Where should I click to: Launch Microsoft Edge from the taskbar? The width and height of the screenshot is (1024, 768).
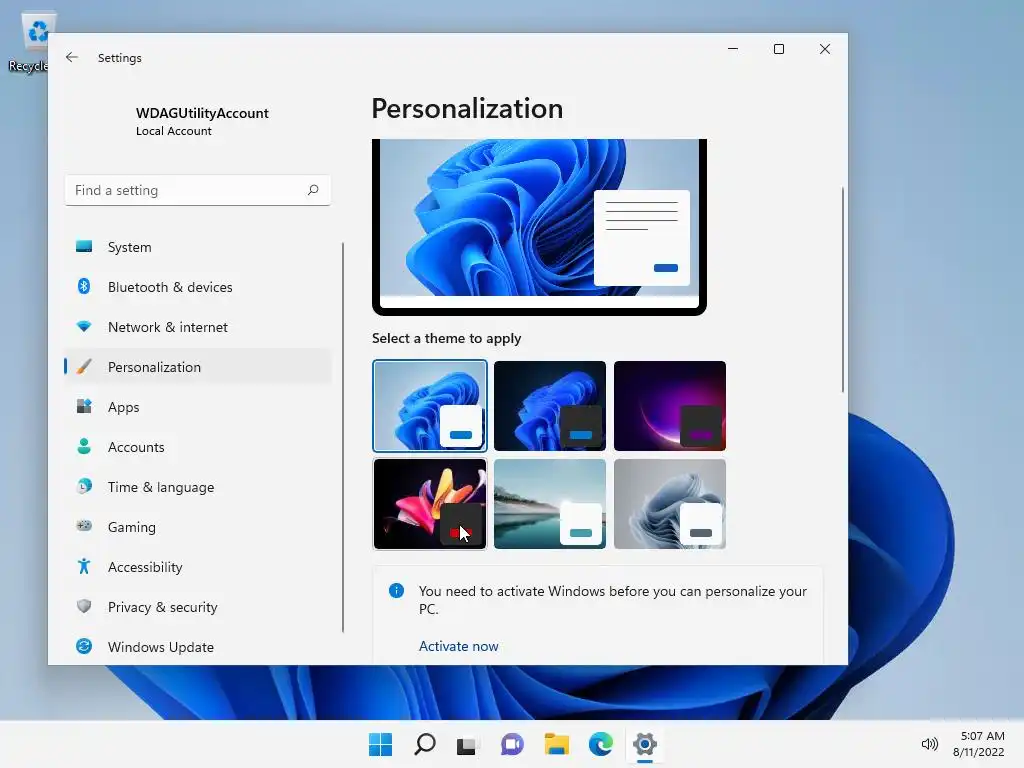tap(601, 744)
